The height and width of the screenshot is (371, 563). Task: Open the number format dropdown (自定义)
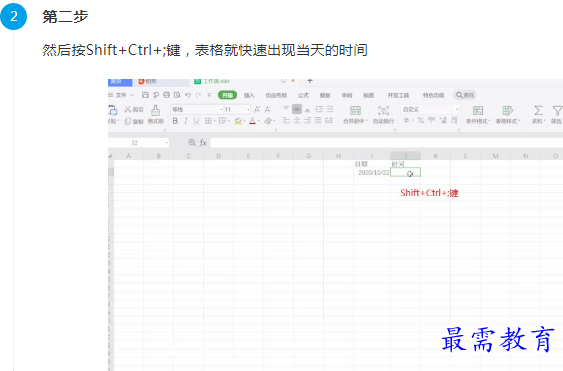click(457, 109)
